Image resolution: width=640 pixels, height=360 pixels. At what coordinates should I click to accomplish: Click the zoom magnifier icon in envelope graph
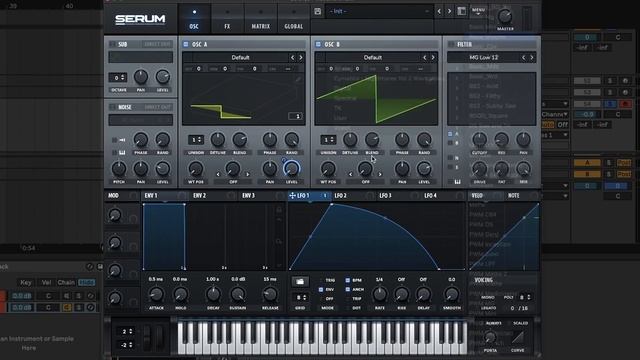point(279,242)
